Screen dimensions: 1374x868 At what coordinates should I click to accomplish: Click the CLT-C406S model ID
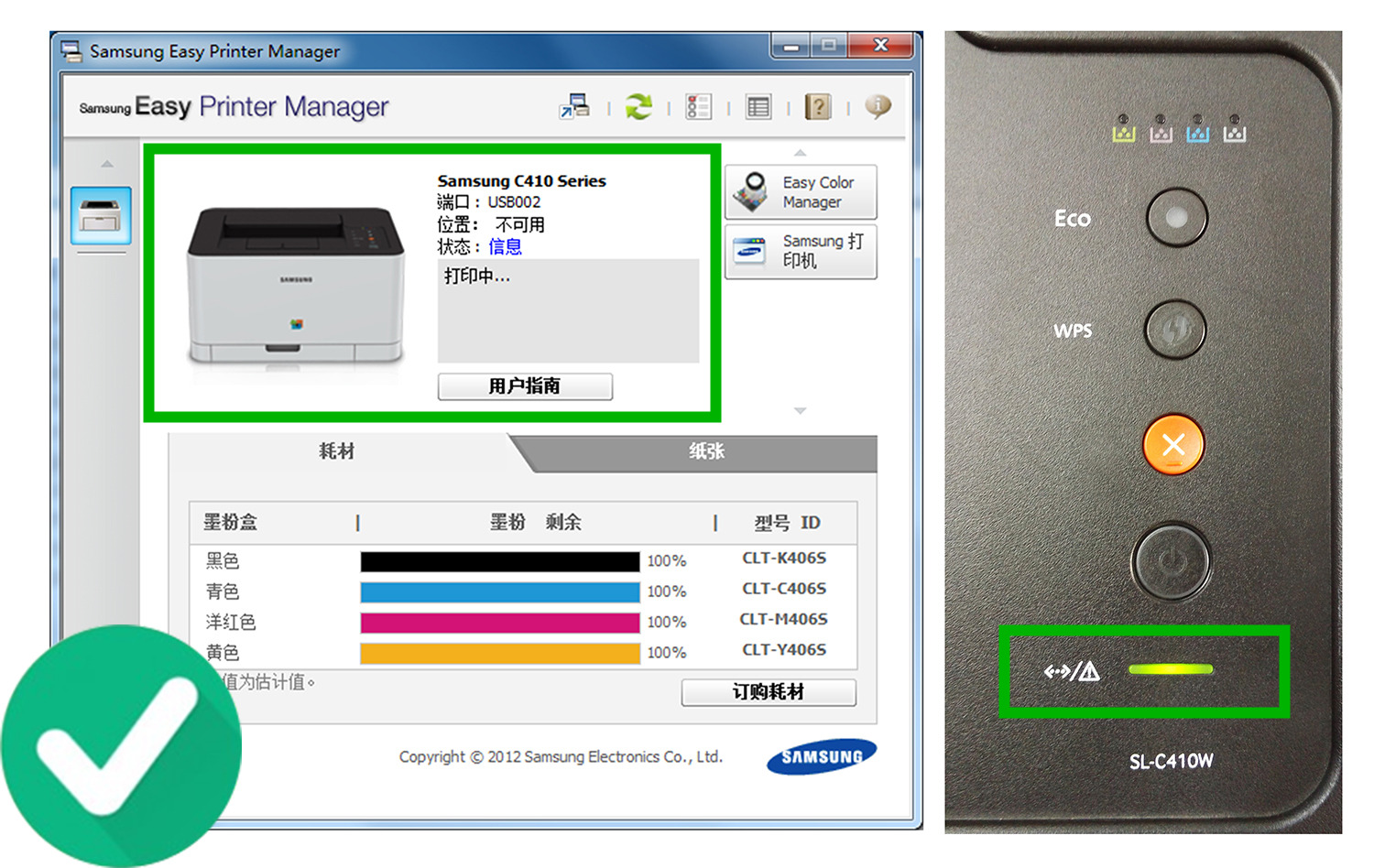pyautogui.click(x=784, y=589)
